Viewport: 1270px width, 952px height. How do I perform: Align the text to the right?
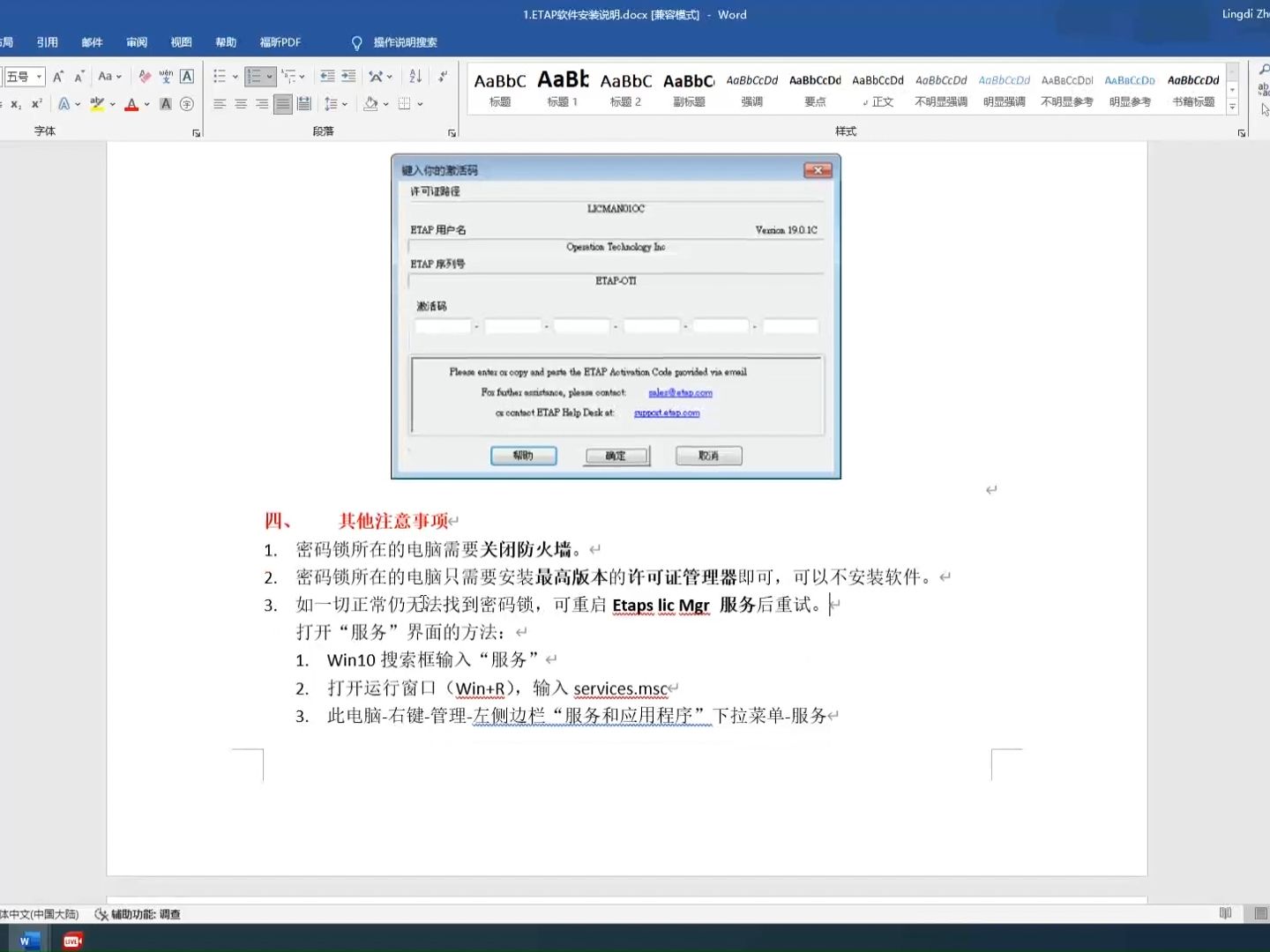pyautogui.click(x=262, y=104)
